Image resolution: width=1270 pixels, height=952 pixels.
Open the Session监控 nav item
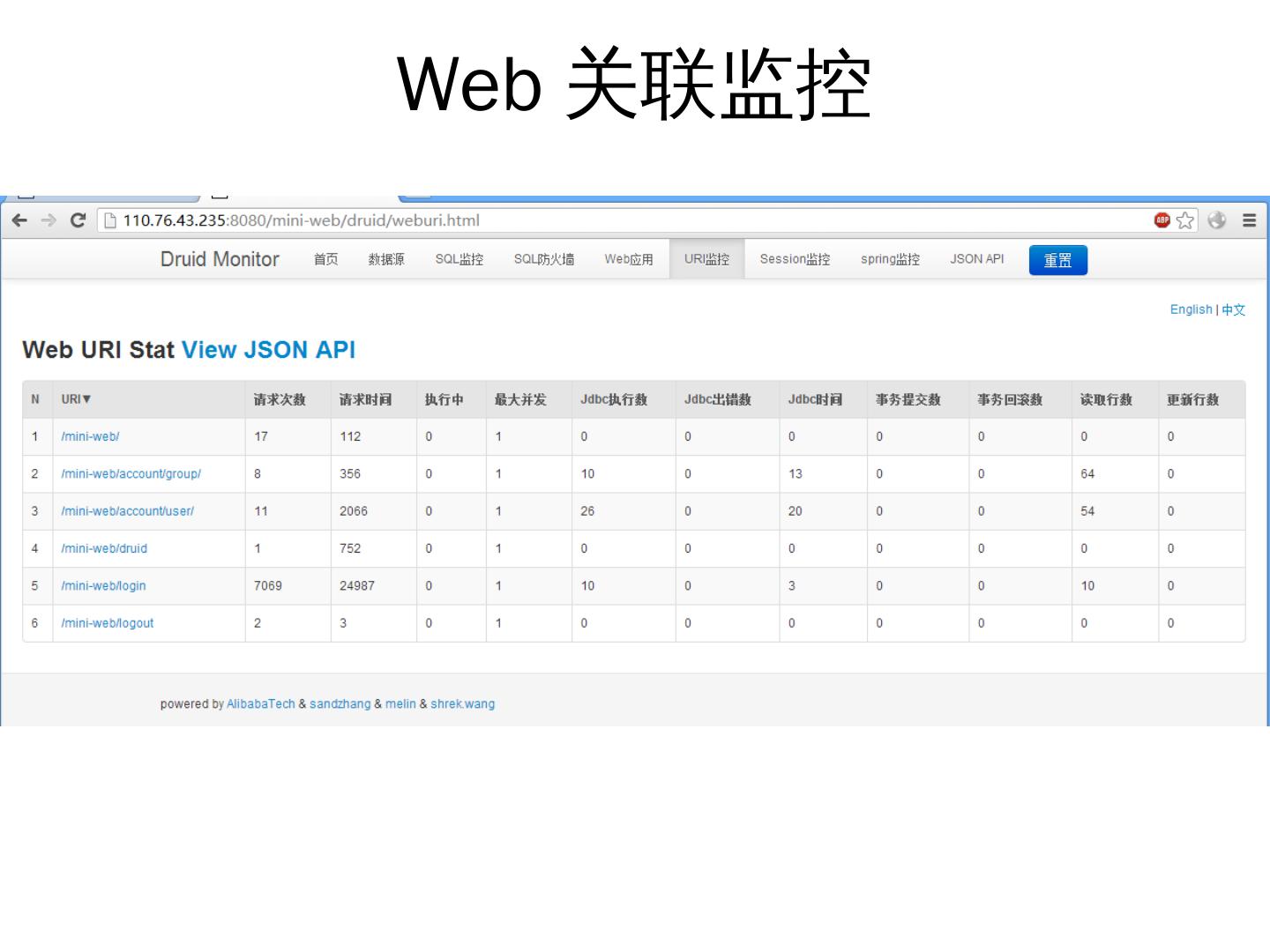click(x=795, y=259)
